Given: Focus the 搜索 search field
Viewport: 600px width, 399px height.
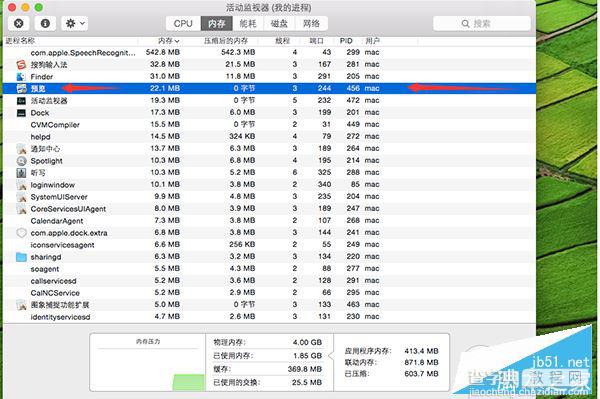Looking at the screenshot, I should pos(482,24).
